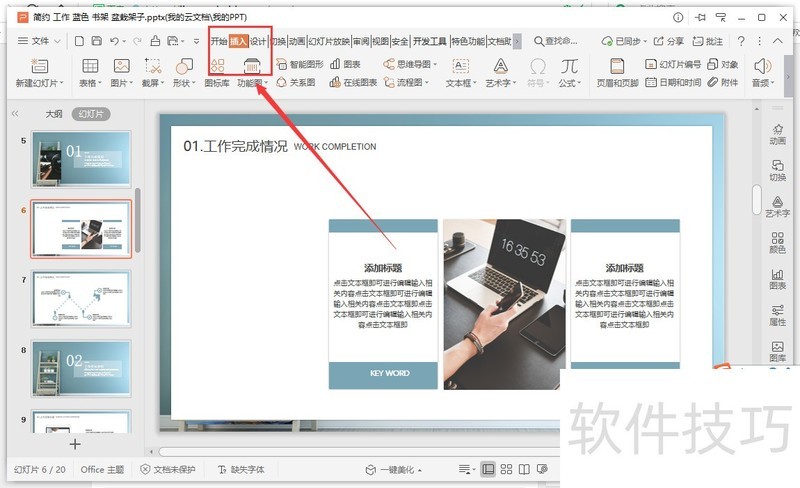Click the 查找命令 search commands box
This screenshot has width=800, height=488.
[x=556, y=41]
